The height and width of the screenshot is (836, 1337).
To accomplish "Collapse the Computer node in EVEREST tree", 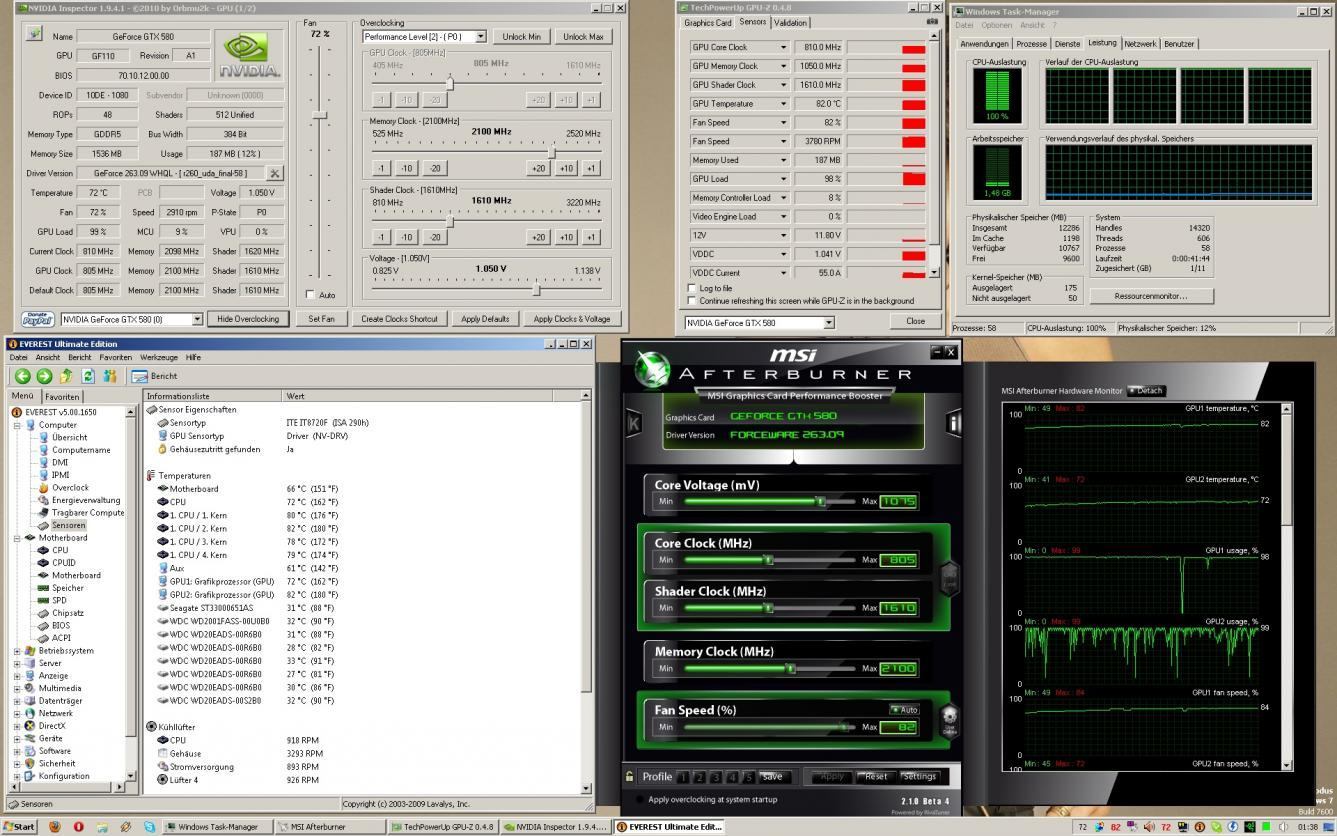I will pyautogui.click(x=17, y=425).
